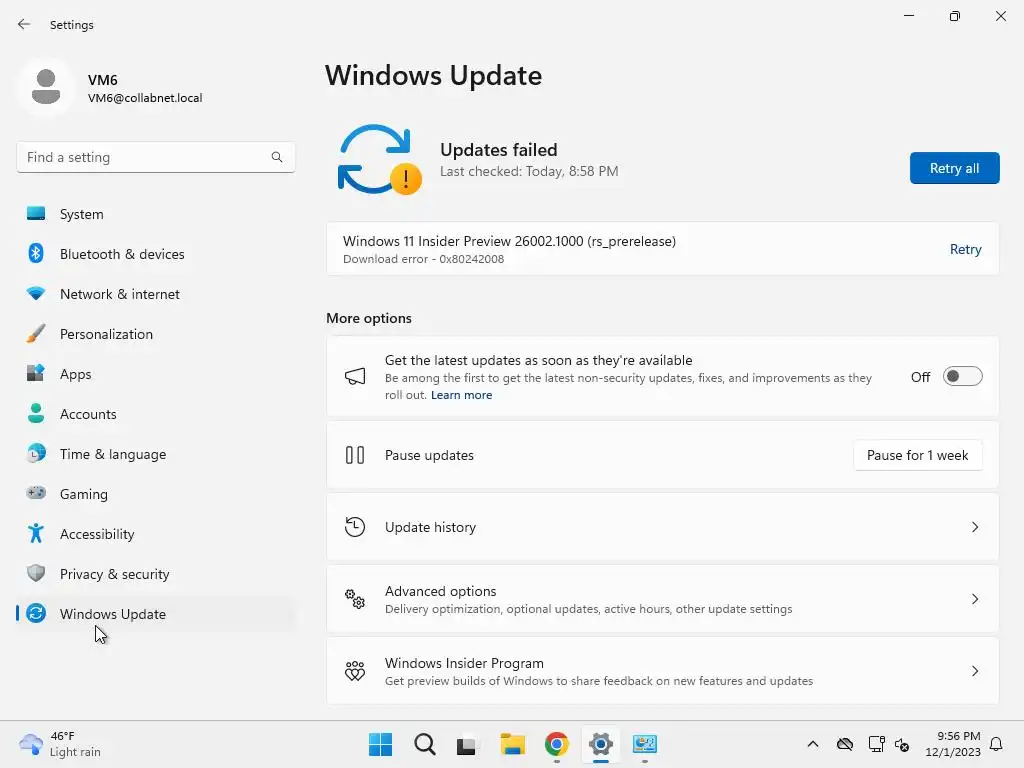The width and height of the screenshot is (1024, 768).
Task: Open the Windows Start button on taskbar
Action: coord(381,744)
